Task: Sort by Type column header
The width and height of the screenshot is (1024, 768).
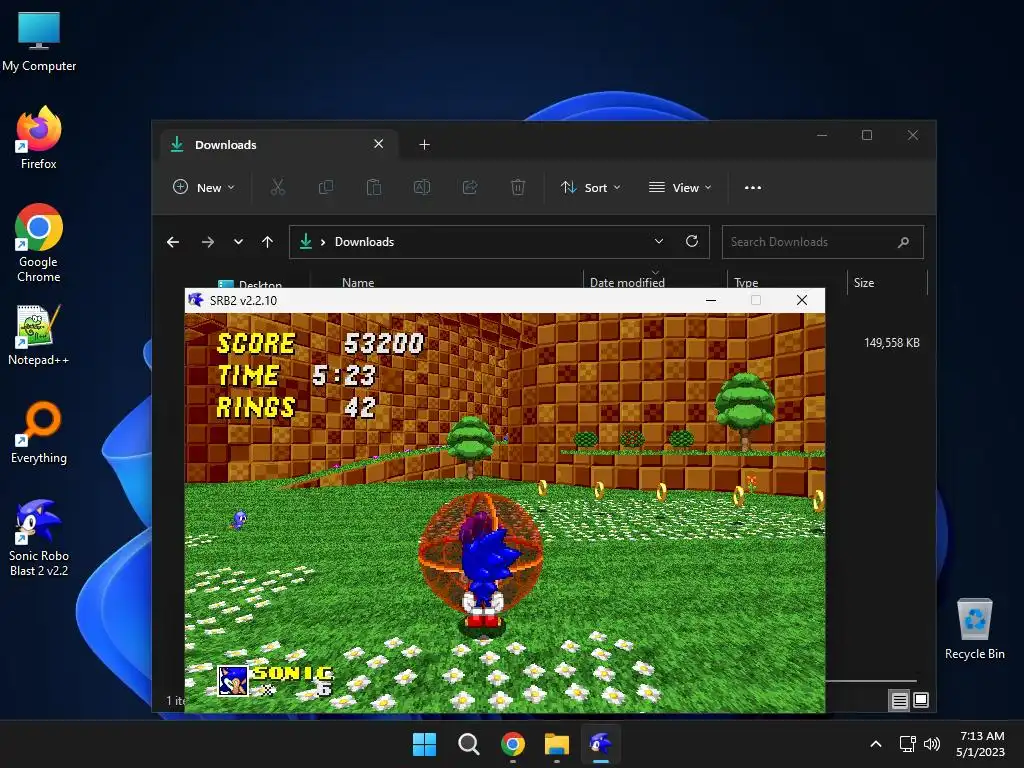Action: click(x=746, y=282)
